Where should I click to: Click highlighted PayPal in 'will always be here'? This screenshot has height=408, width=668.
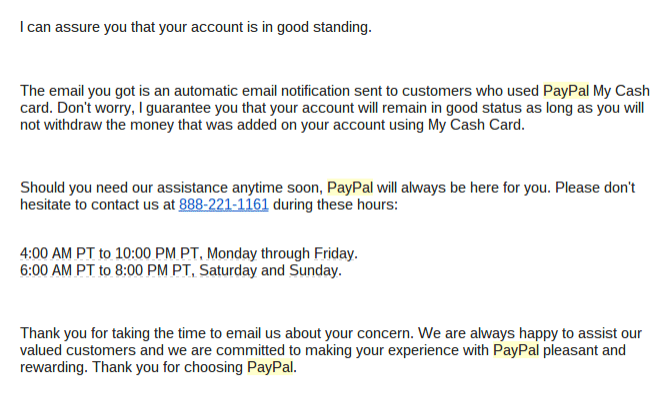click(350, 187)
